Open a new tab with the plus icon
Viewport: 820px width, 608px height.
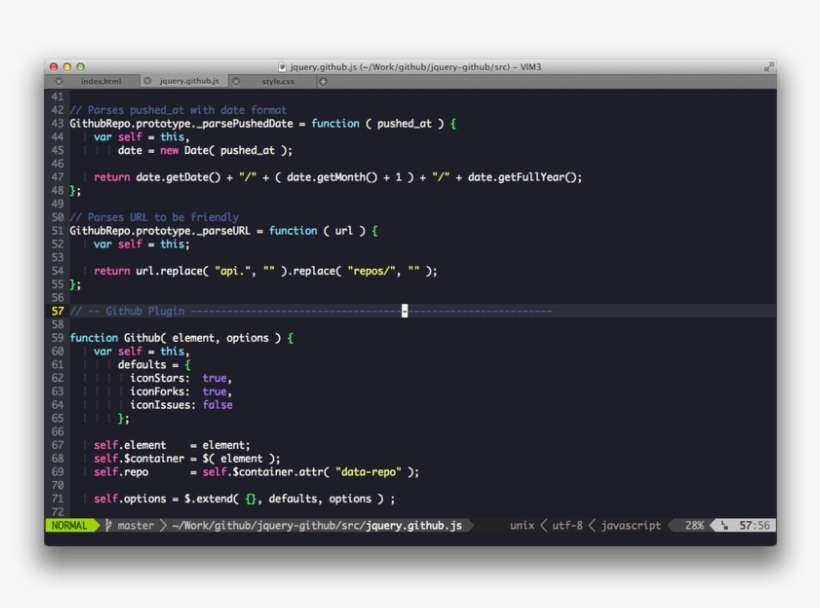pyautogui.click(x=321, y=81)
